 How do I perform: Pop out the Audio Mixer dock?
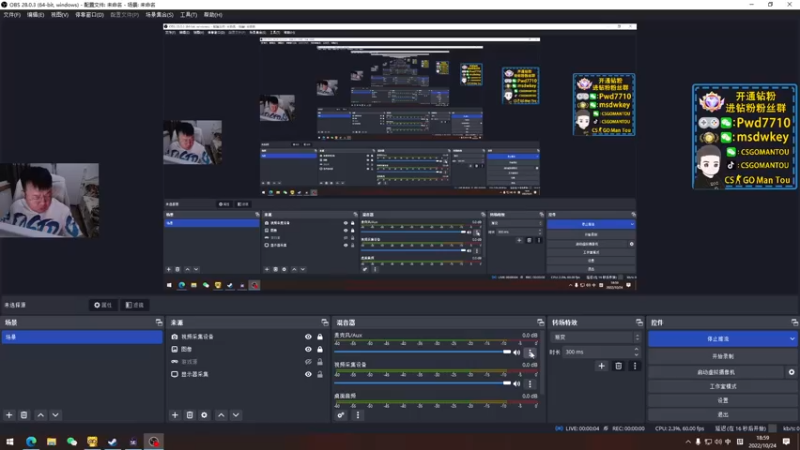(540, 322)
